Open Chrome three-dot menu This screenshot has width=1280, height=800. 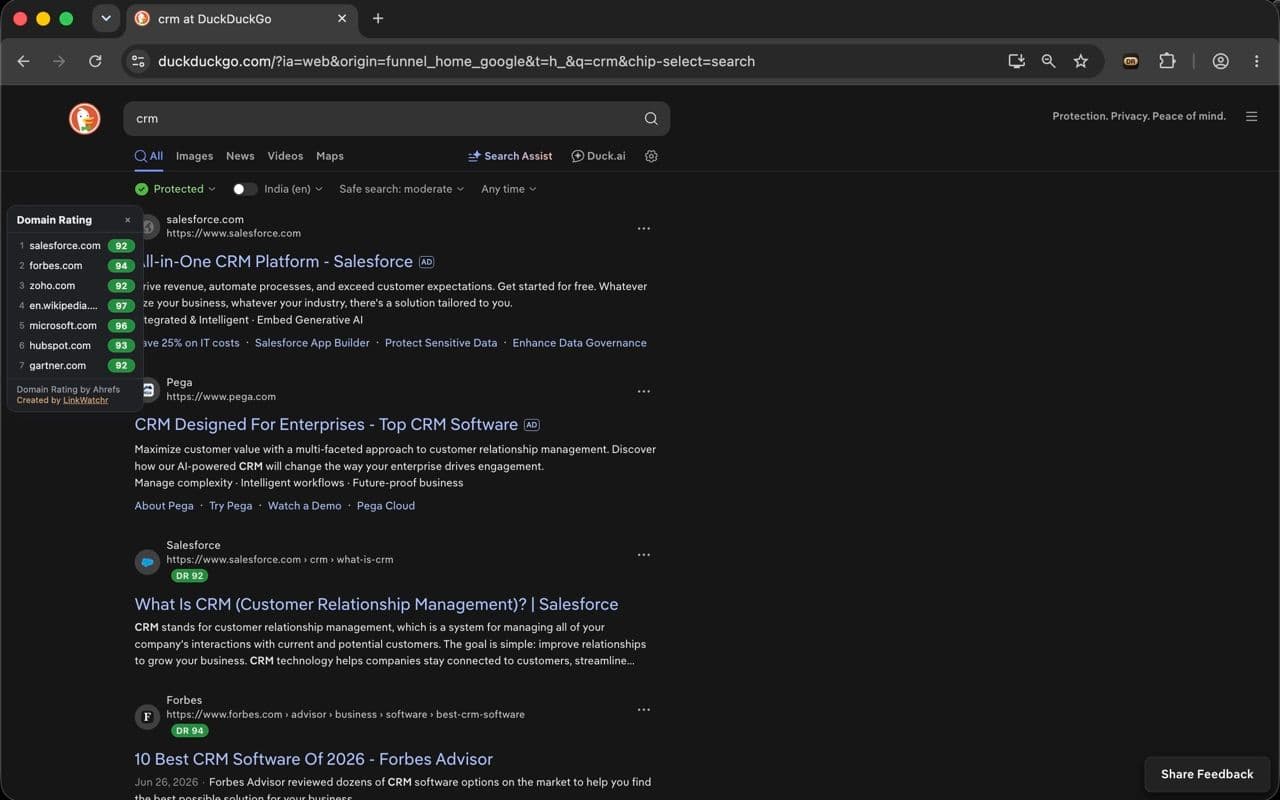click(1256, 61)
